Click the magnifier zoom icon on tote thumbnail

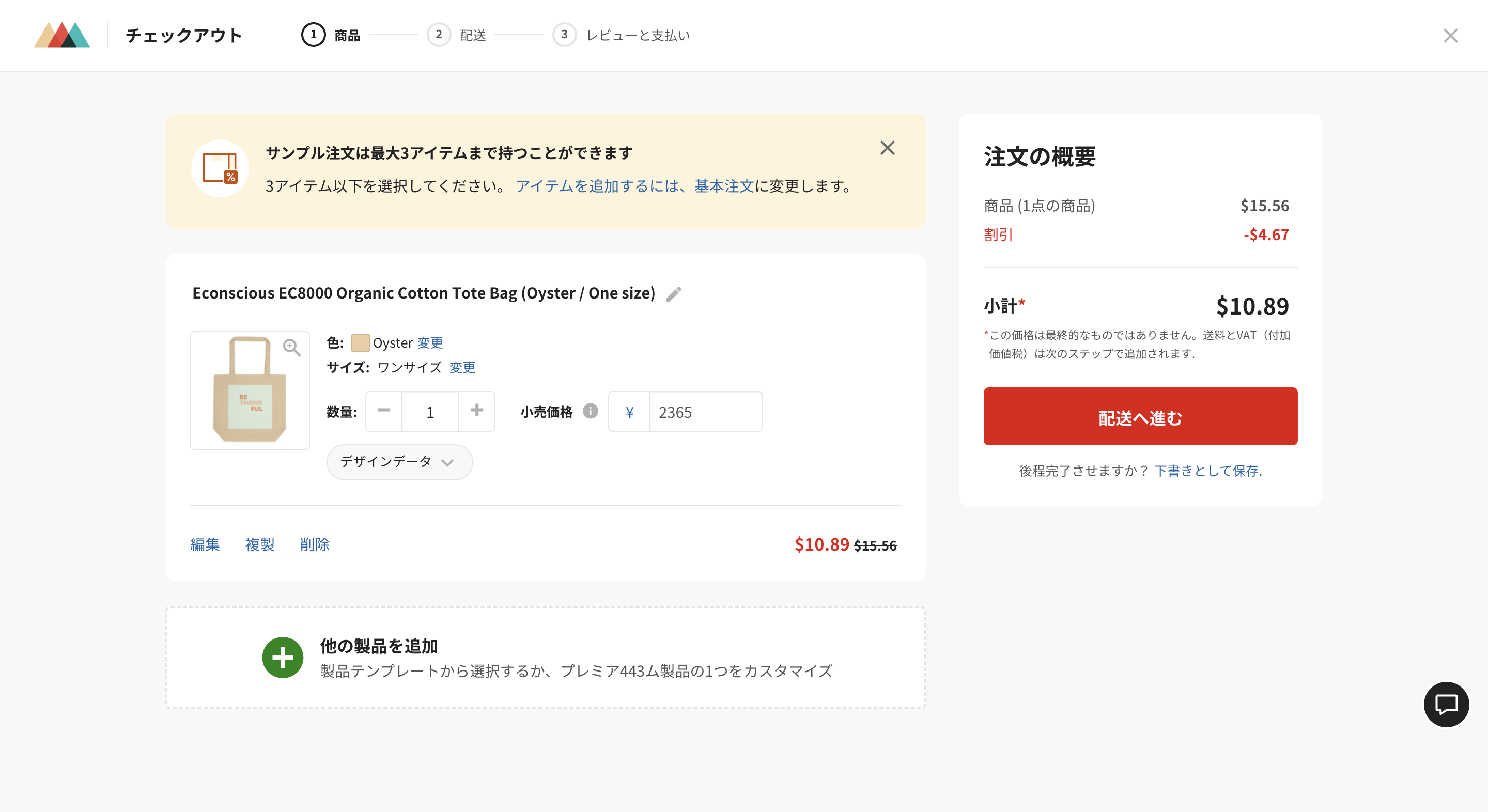[x=292, y=347]
